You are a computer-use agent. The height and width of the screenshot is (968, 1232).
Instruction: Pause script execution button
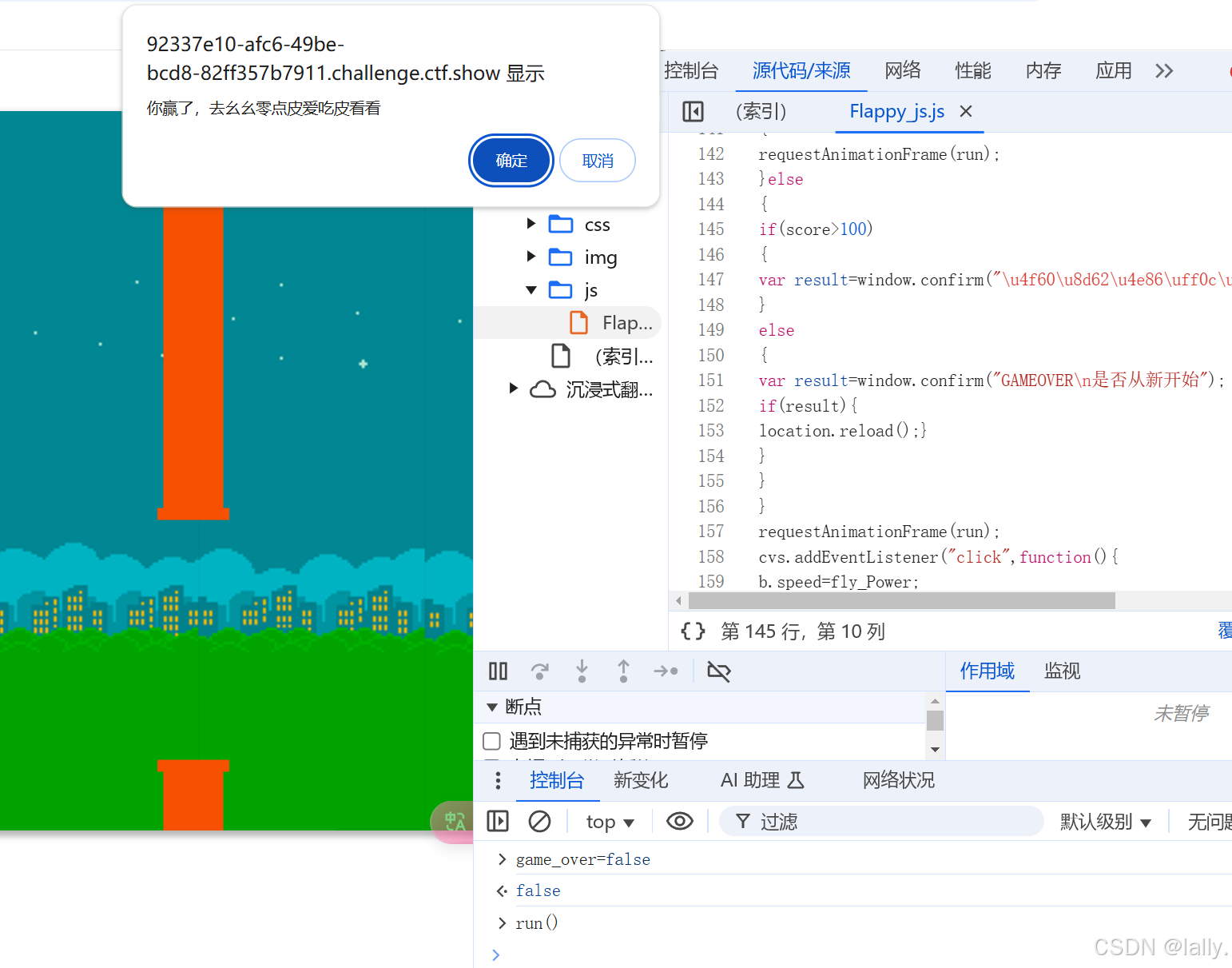[x=498, y=671]
